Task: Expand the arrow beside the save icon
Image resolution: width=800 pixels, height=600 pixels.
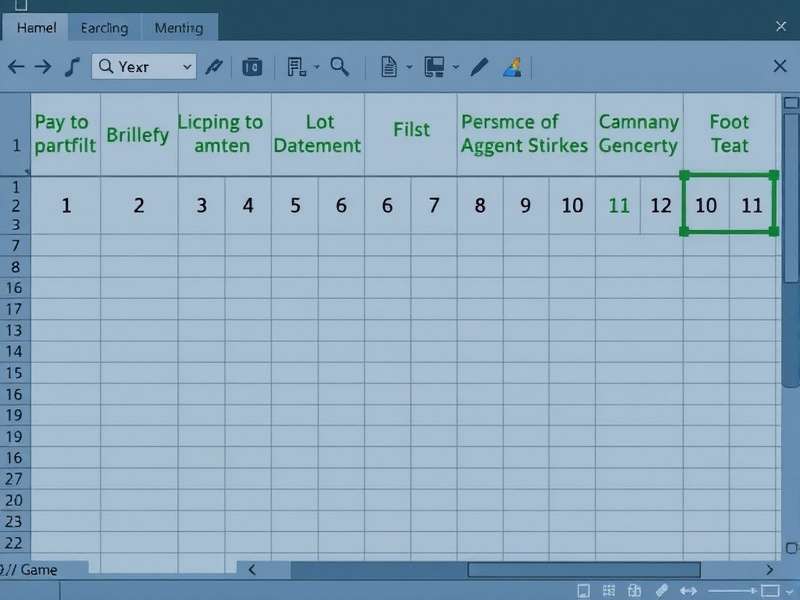Action: coord(455,67)
